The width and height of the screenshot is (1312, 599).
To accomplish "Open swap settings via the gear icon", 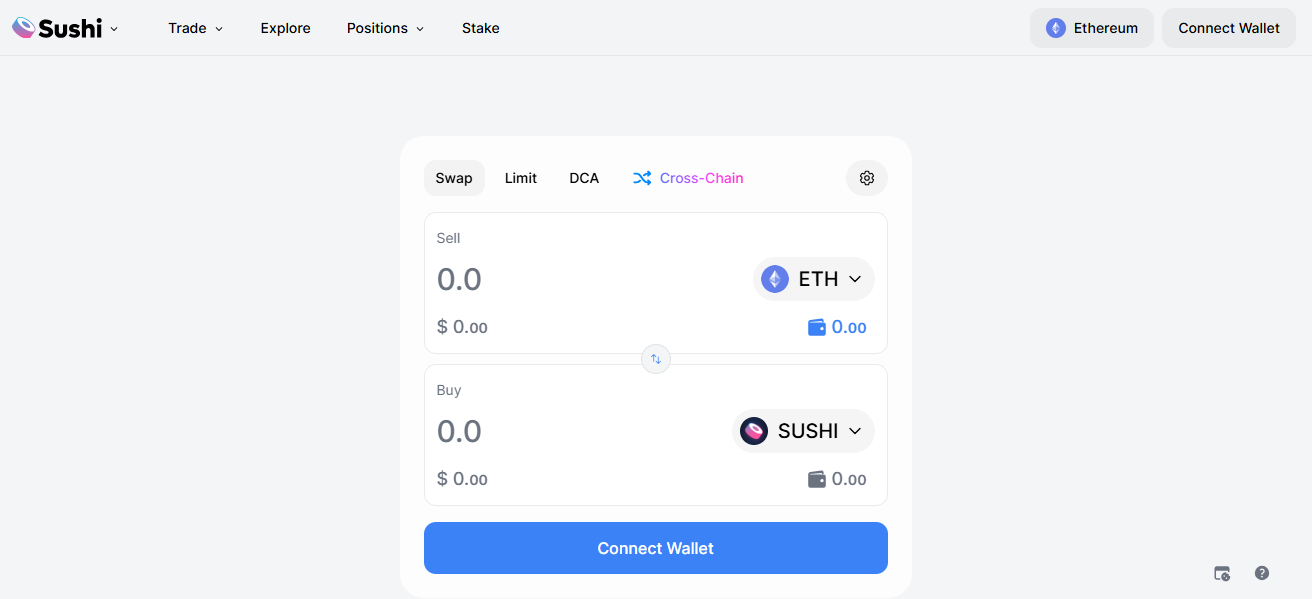I will point(867,178).
